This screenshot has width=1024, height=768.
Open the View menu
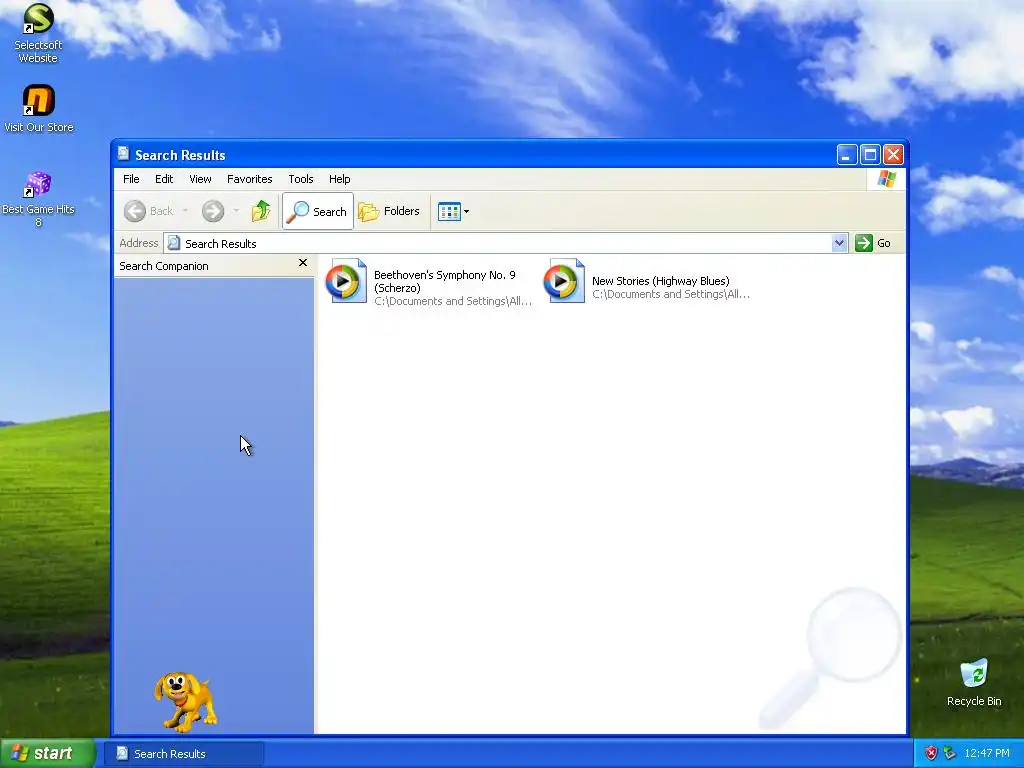(x=200, y=179)
